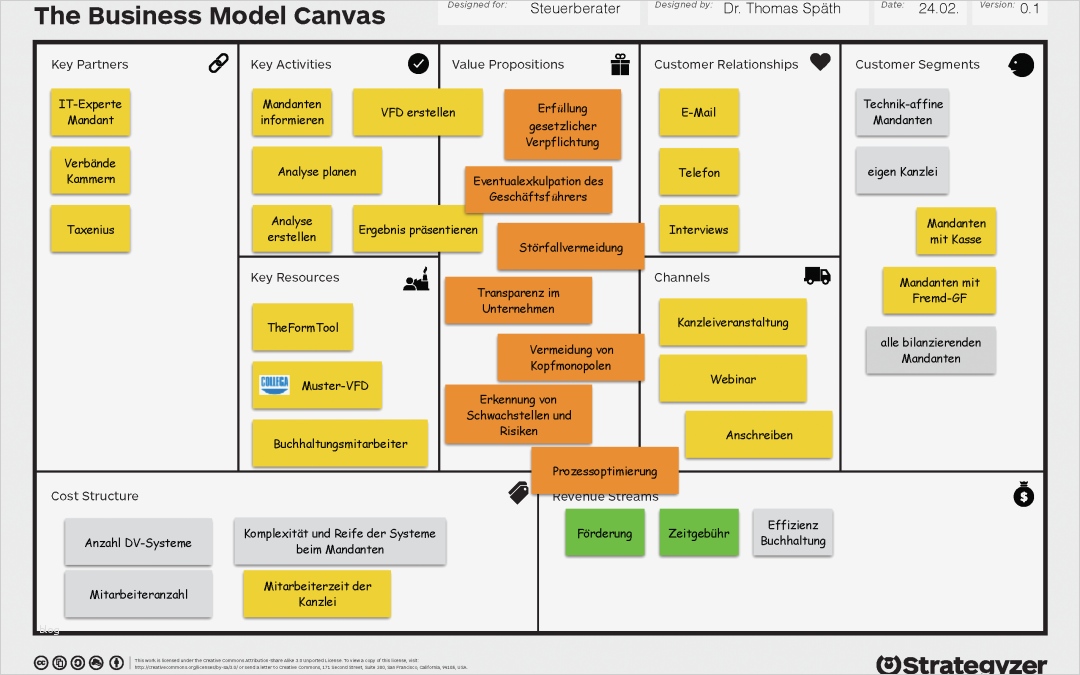Screen dimensions: 1080x675
Task: Select the Interviews sticky note
Action: (x=699, y=229)
